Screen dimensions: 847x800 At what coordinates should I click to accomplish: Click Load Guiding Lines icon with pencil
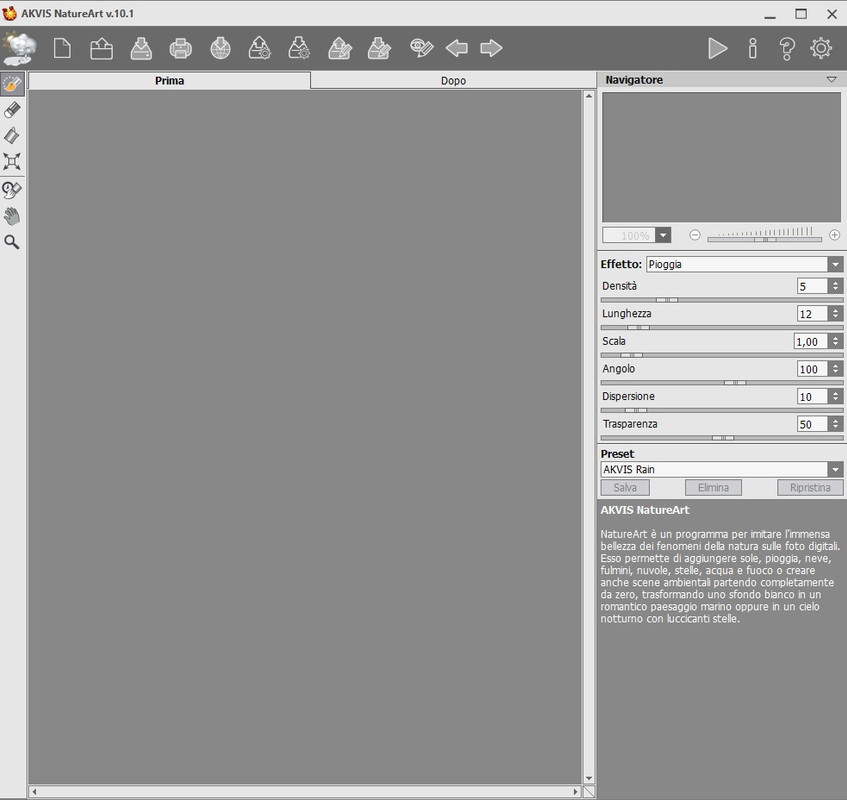tap(340, 48)
